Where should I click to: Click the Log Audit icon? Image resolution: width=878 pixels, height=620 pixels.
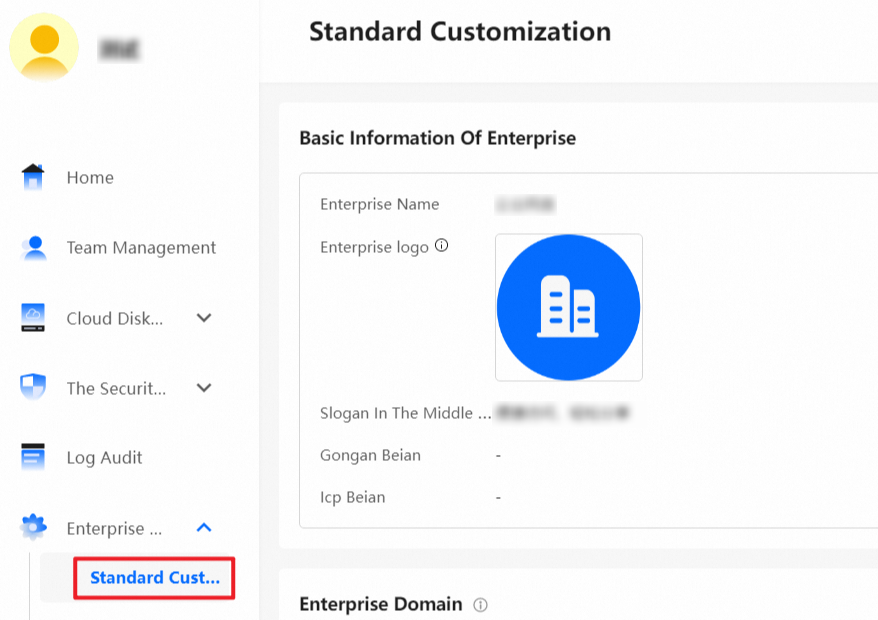[34, 458]
